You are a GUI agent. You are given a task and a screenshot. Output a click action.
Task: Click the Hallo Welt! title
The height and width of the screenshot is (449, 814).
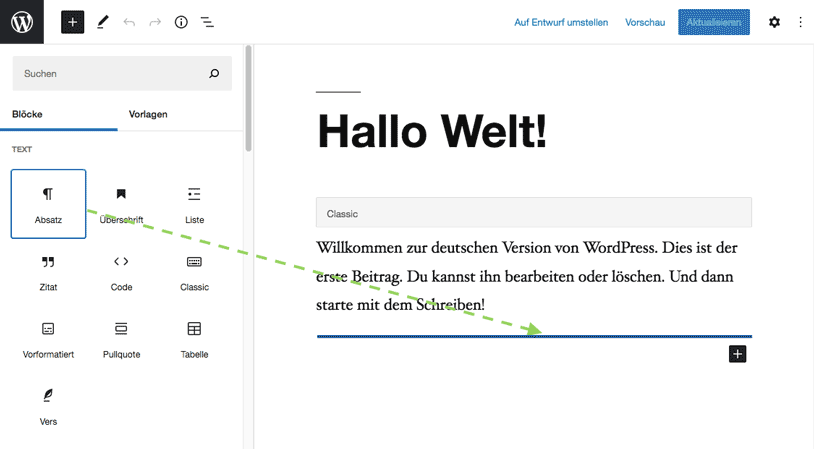432,131
